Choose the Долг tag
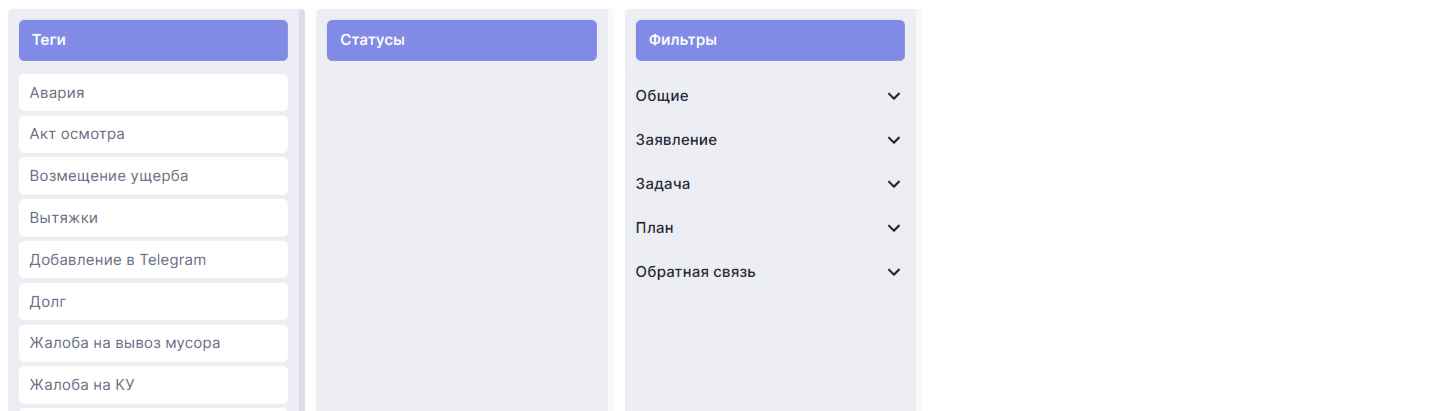The image size is (1435, 411). 153,302
